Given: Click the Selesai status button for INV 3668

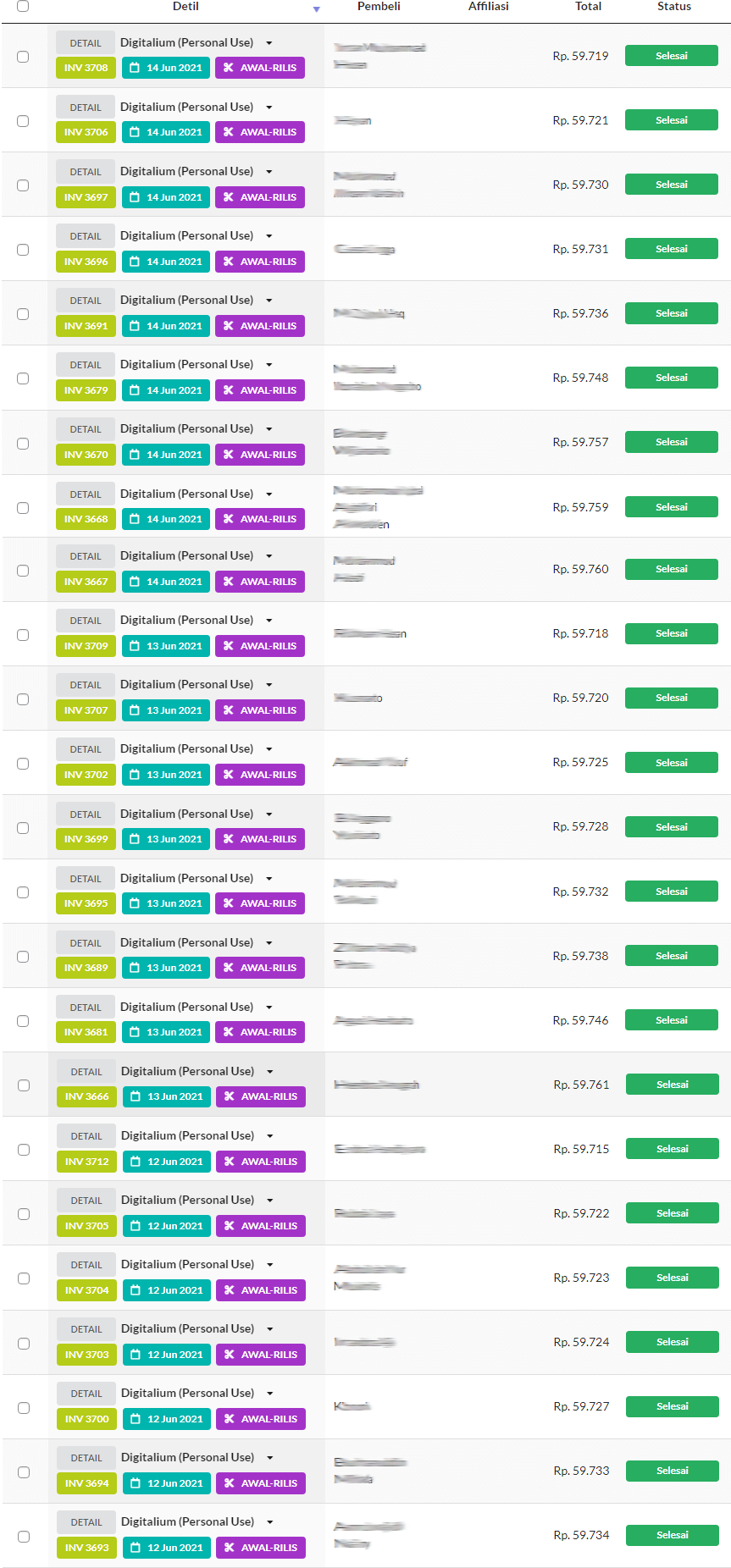Looking at the screenshot, I should tap(671, 507).
